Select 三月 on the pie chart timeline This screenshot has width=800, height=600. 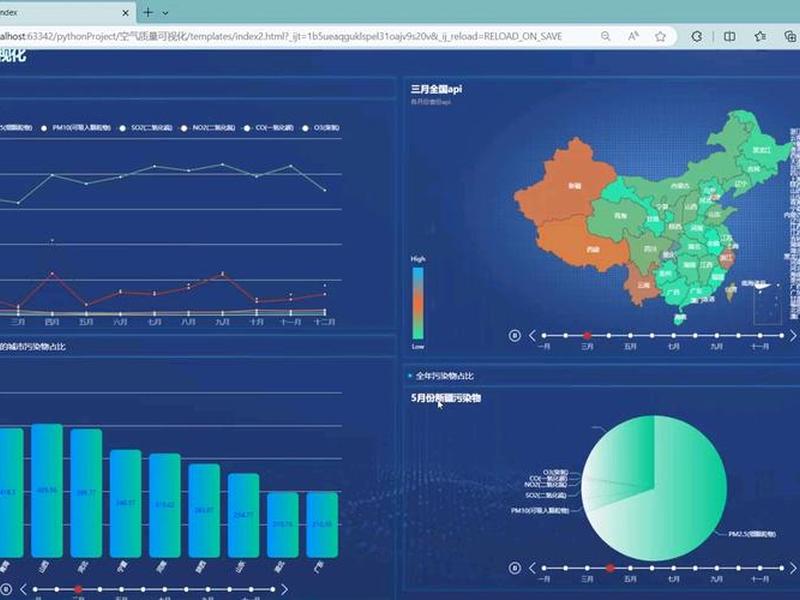coord(587,568)
